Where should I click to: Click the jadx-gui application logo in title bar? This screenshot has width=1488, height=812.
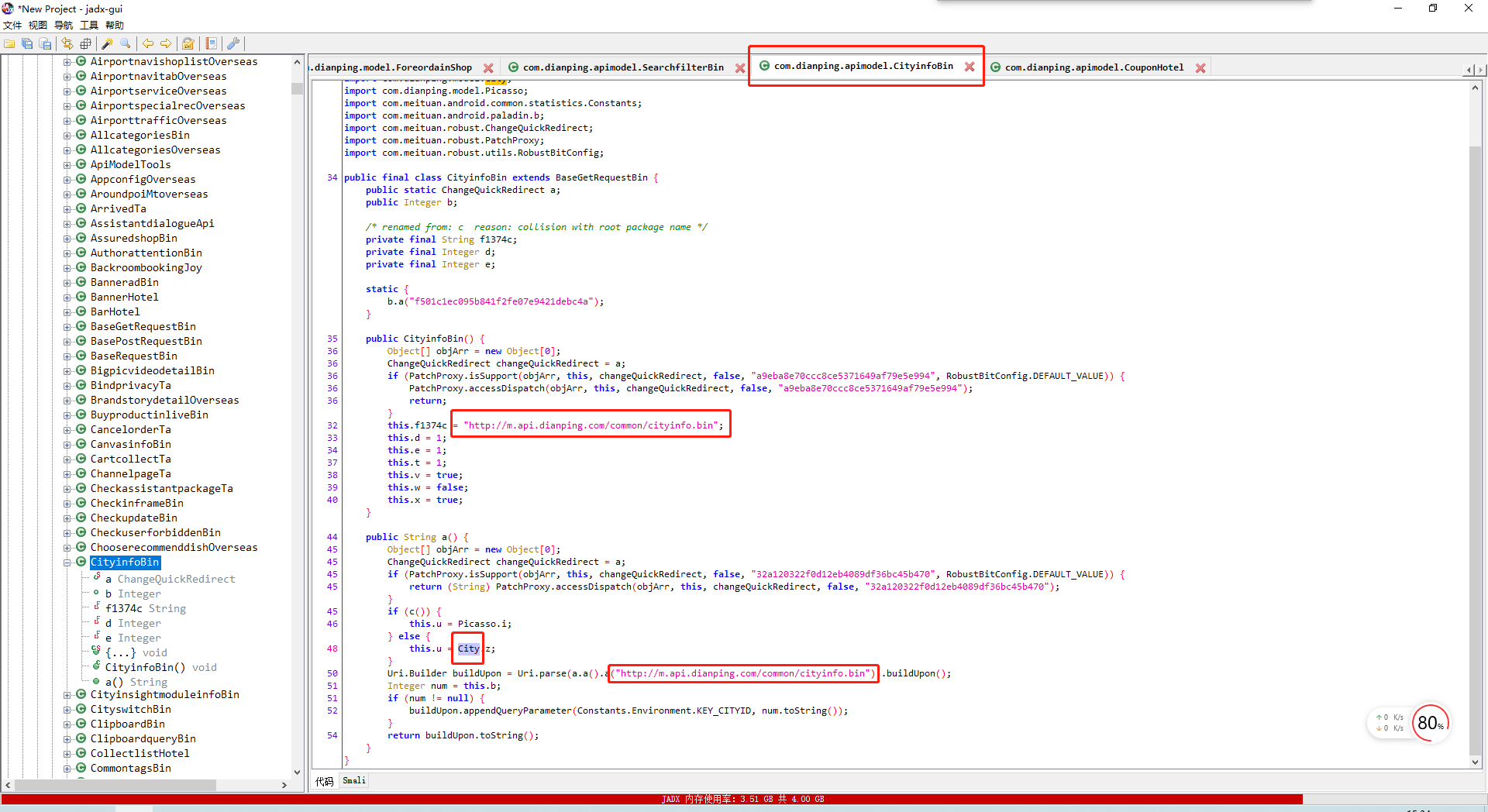click(x=8, y=9)
